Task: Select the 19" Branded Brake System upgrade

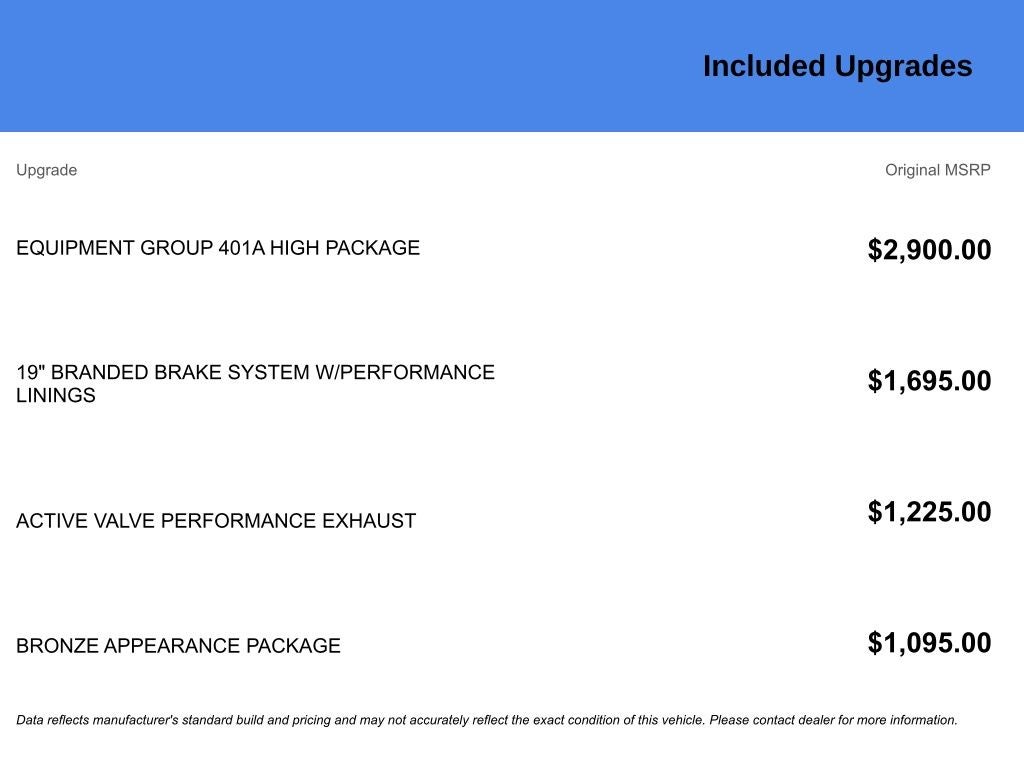Action: pos(255,383)
